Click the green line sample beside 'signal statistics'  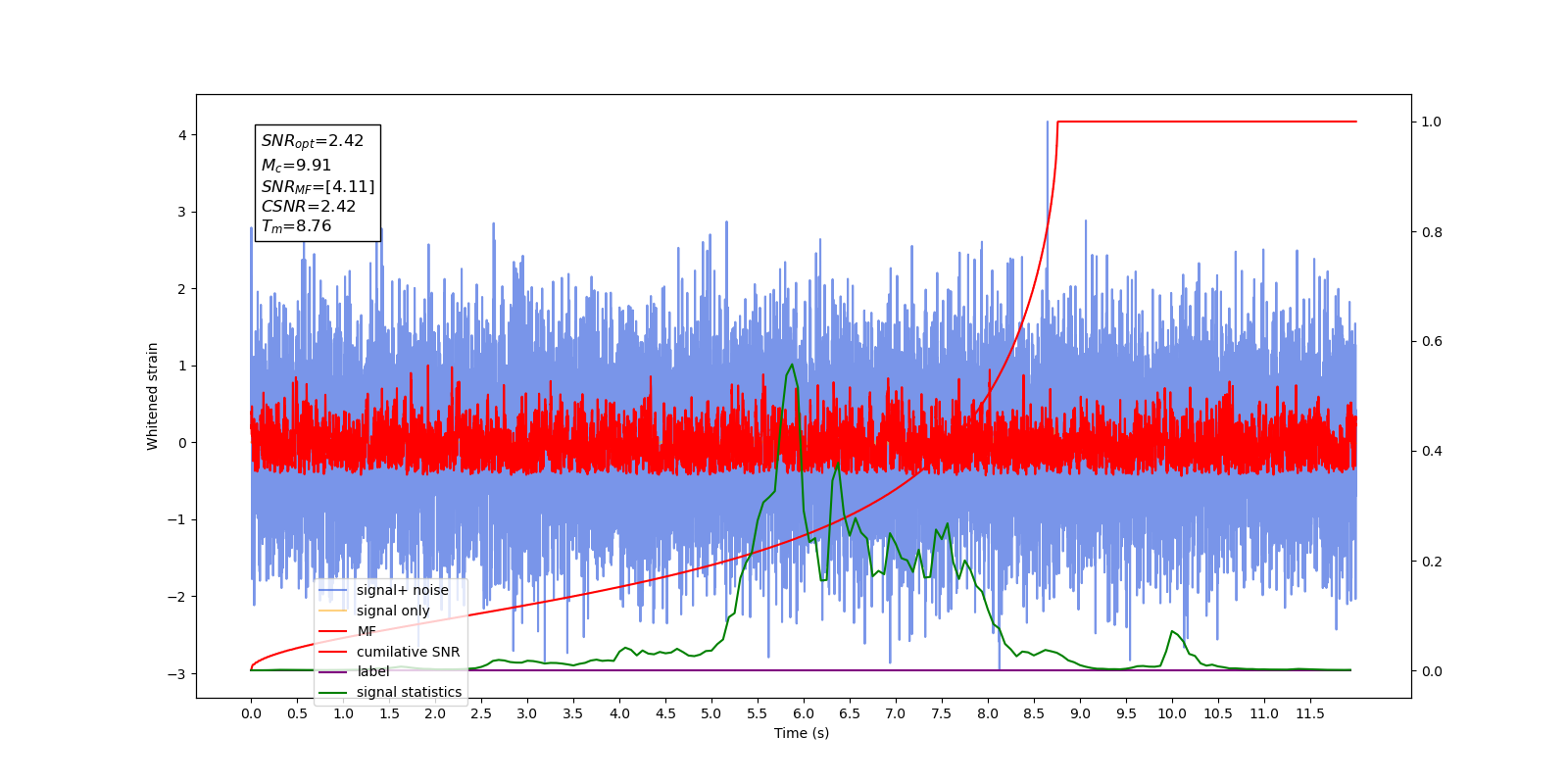pyautogui.click(x=333, y=693)
